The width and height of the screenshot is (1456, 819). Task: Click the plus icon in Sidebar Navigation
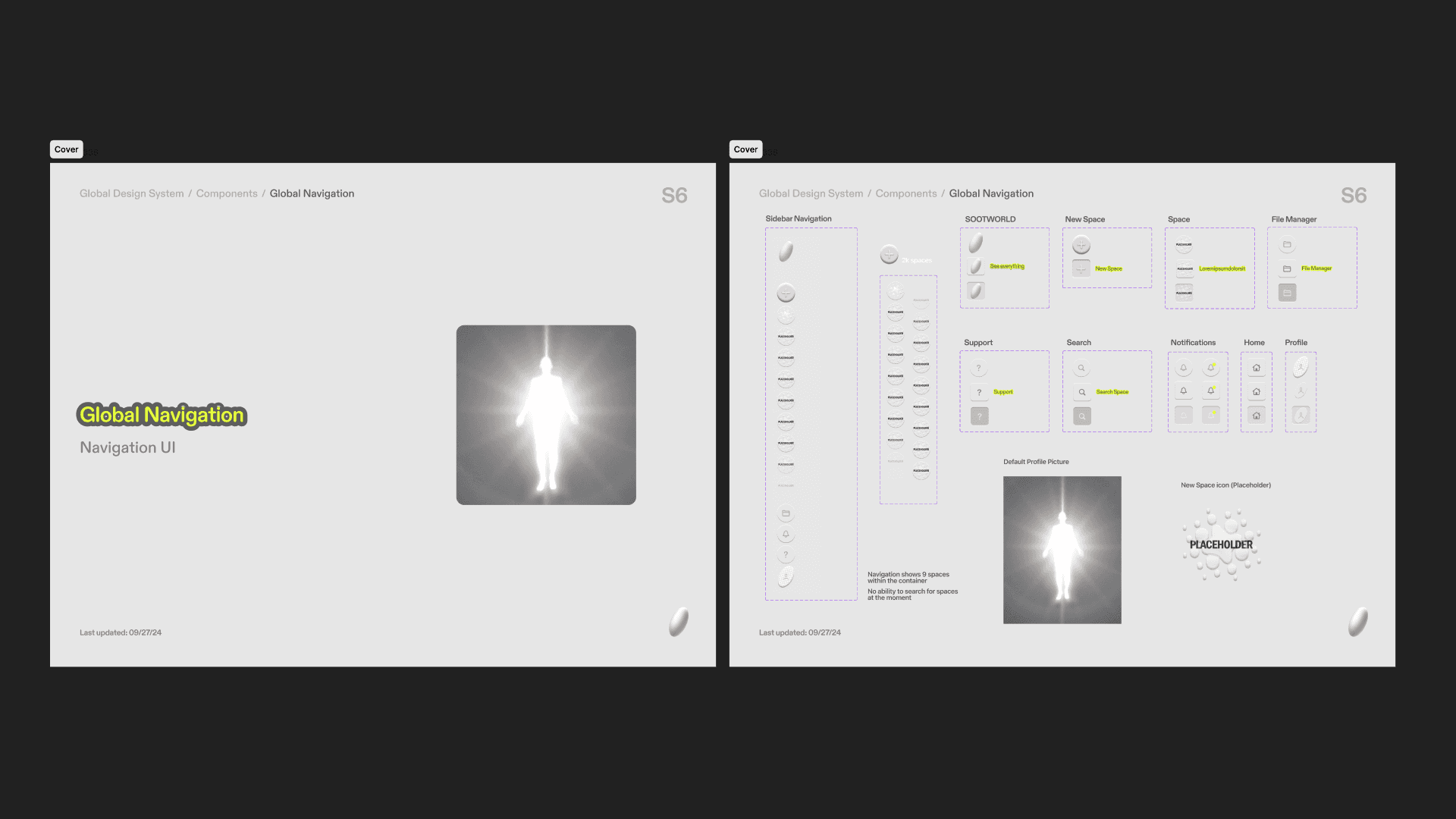786,293
